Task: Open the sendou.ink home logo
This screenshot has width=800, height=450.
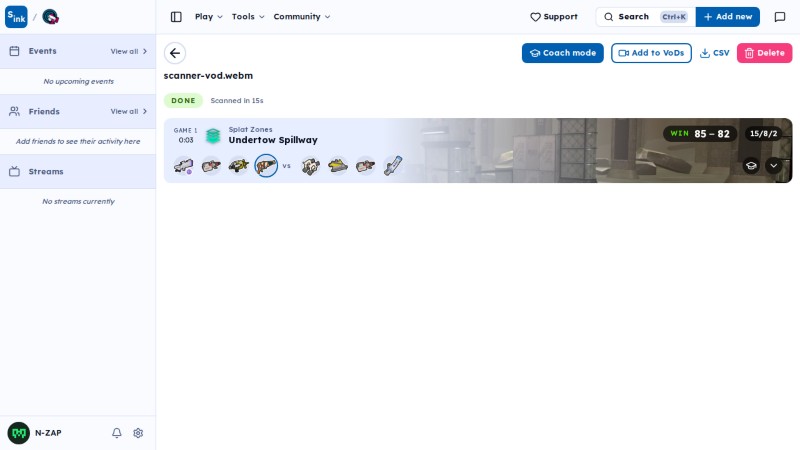Action: pyautogui.click(x=16, y=17)
